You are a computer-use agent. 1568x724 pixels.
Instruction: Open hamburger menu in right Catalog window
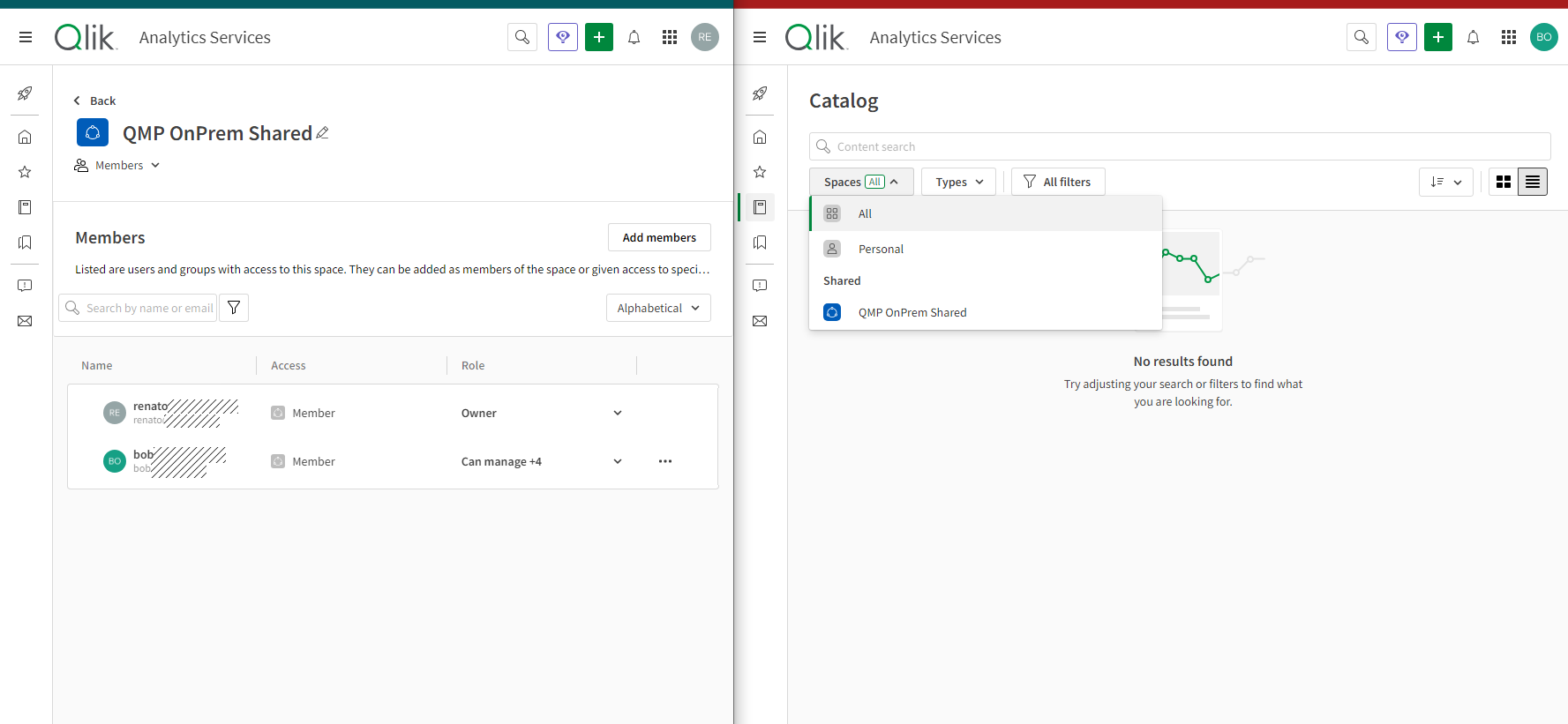760,37
